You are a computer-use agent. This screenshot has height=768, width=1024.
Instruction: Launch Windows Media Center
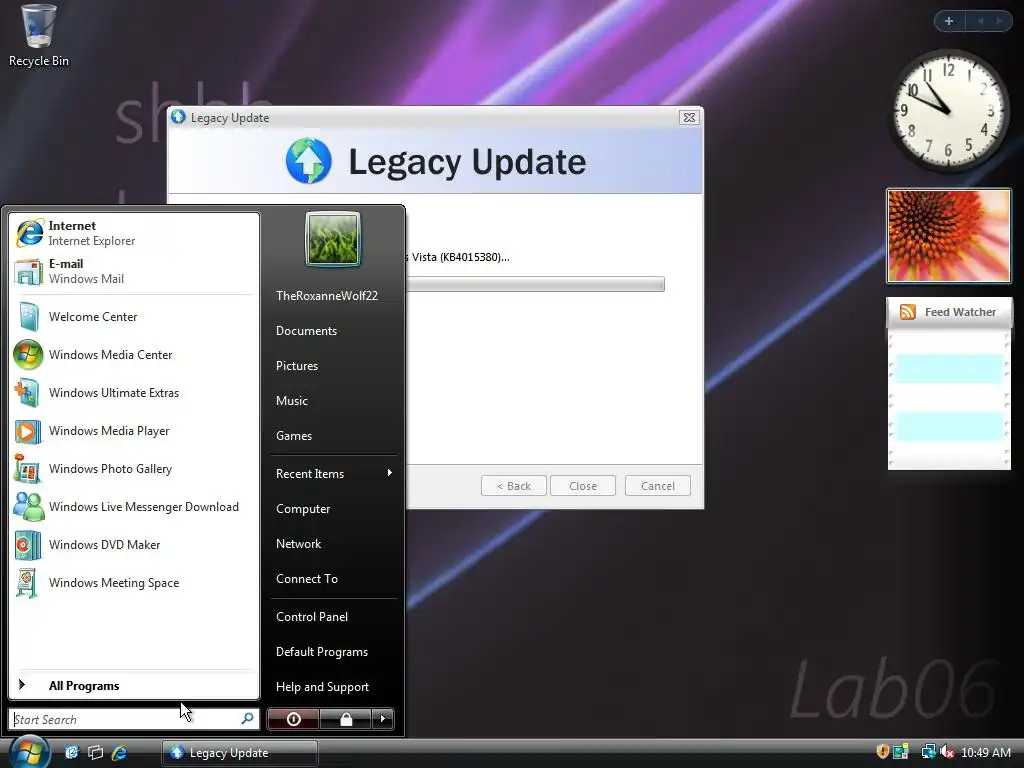point(134,355)
